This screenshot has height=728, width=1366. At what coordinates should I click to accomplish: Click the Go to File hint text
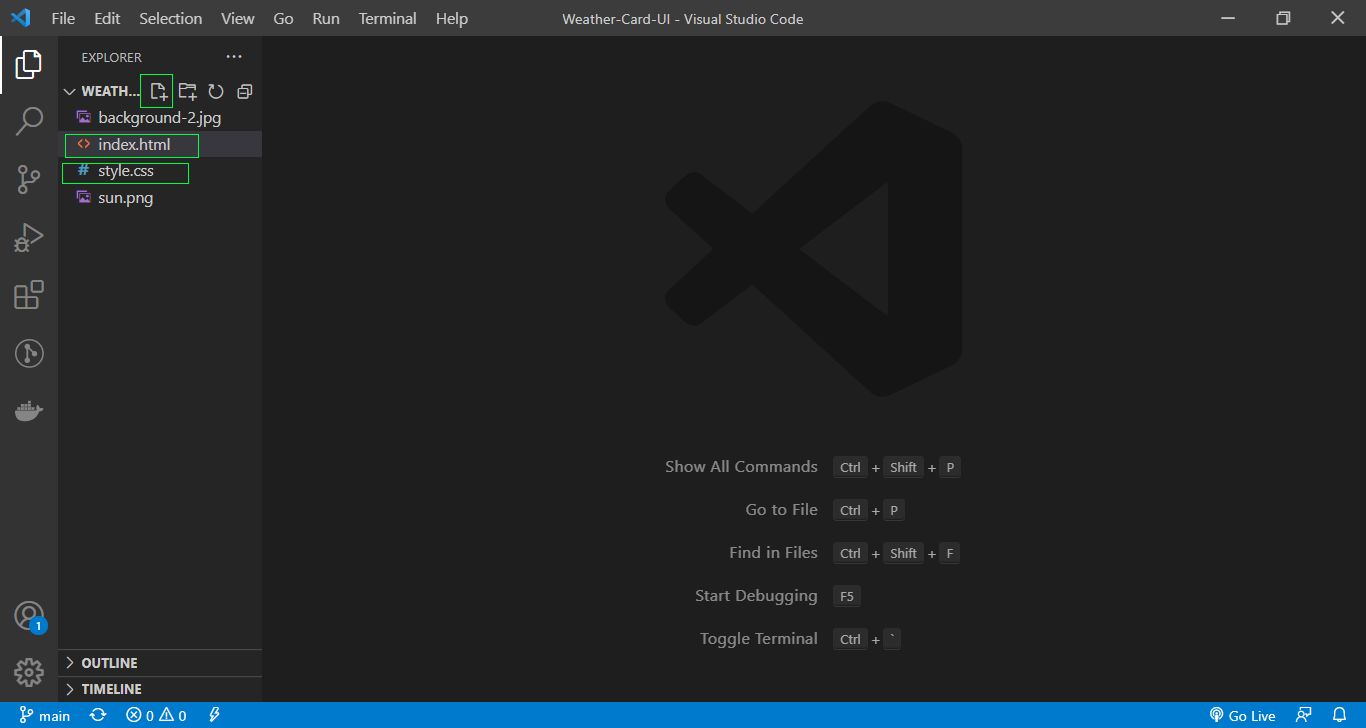point(781,510)
